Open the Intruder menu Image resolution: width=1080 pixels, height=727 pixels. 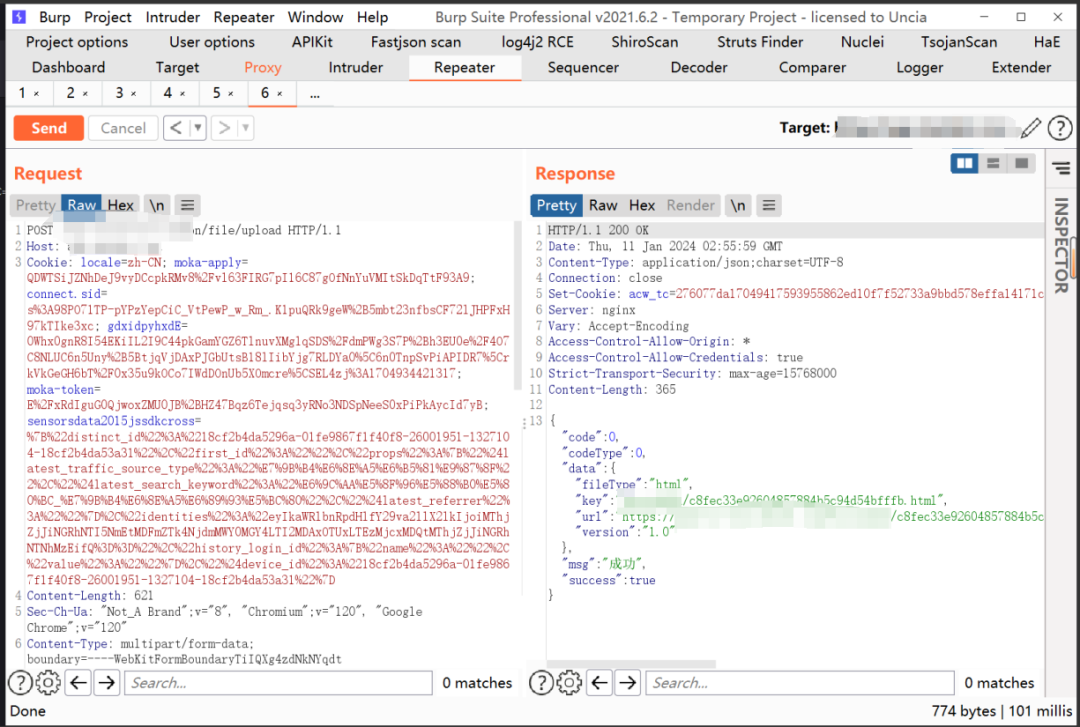(x=172, y=17)
